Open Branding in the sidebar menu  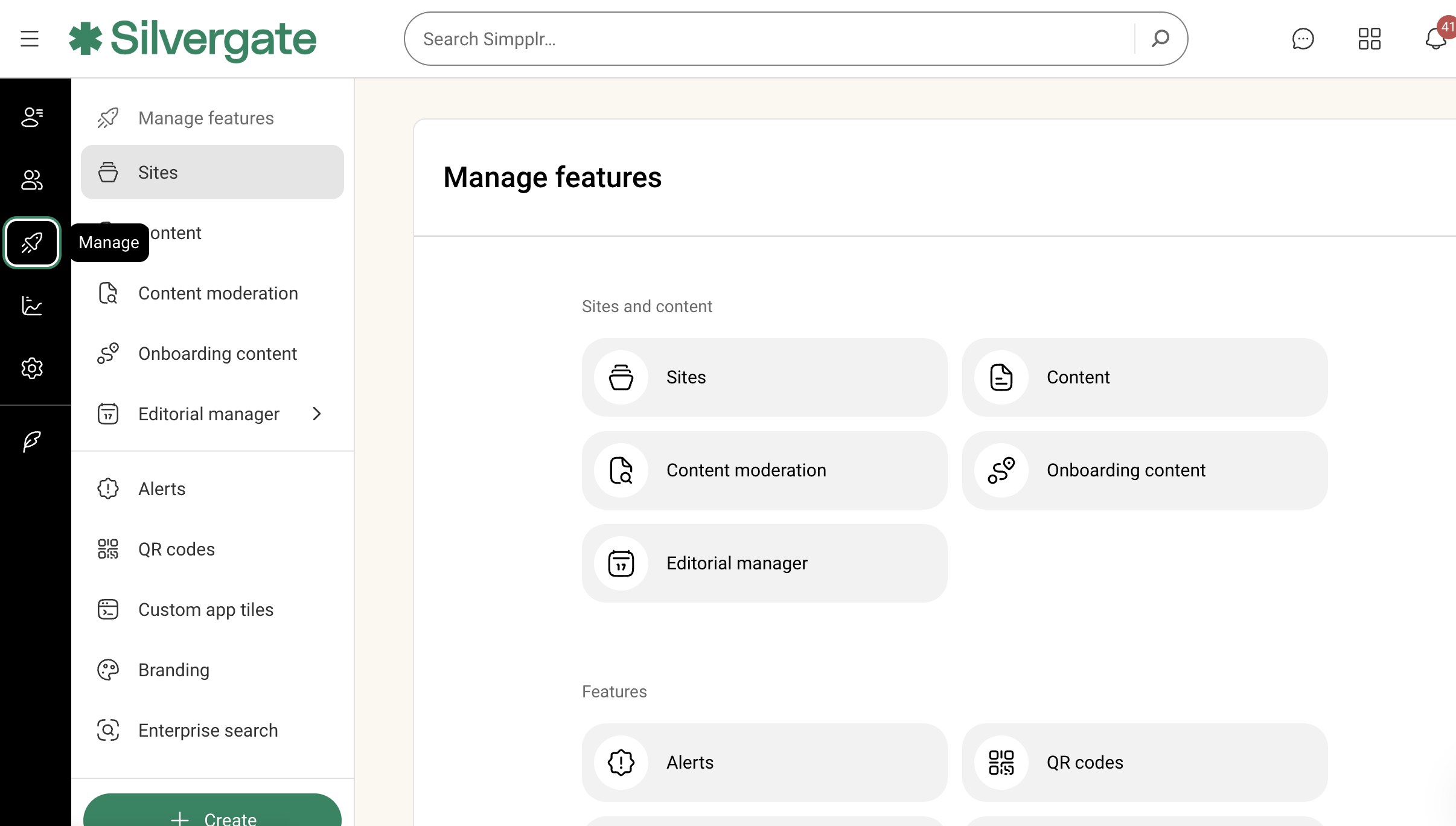click(x=174, y=670)
